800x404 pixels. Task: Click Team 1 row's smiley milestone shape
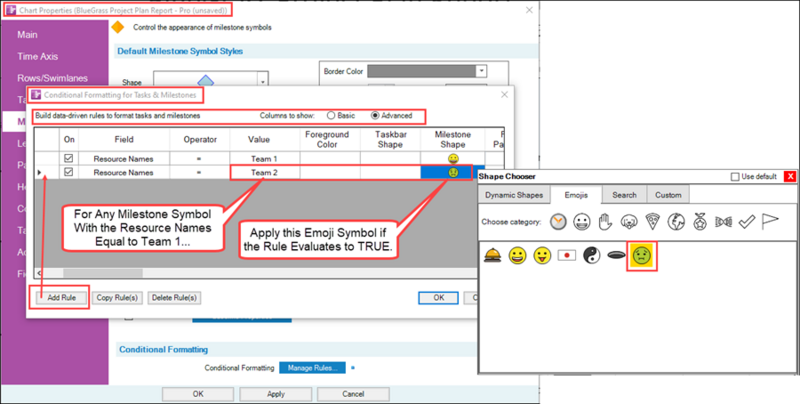point(453,159)
